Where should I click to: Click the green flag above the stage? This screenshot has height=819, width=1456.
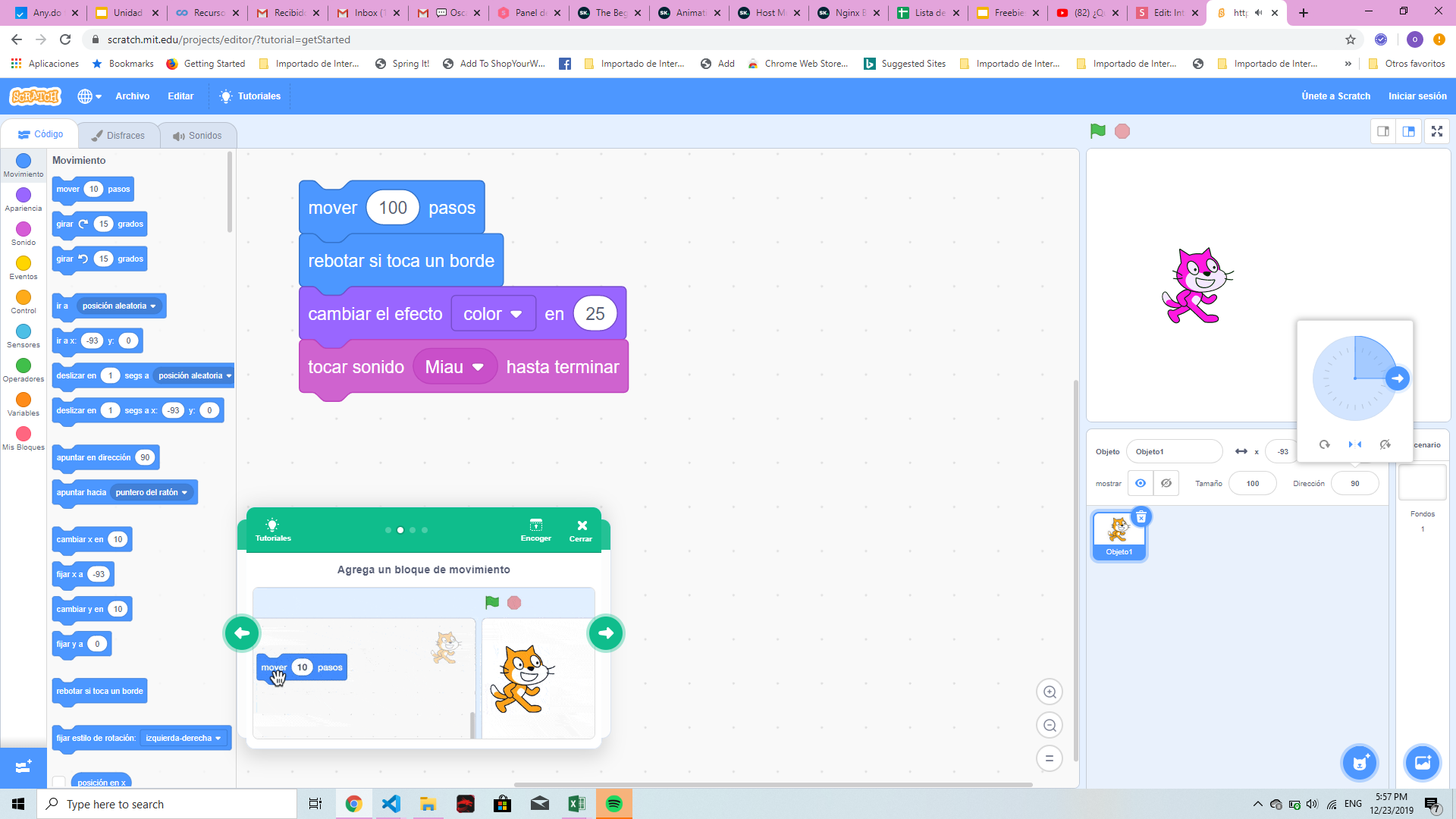(x=1097, y=131)
